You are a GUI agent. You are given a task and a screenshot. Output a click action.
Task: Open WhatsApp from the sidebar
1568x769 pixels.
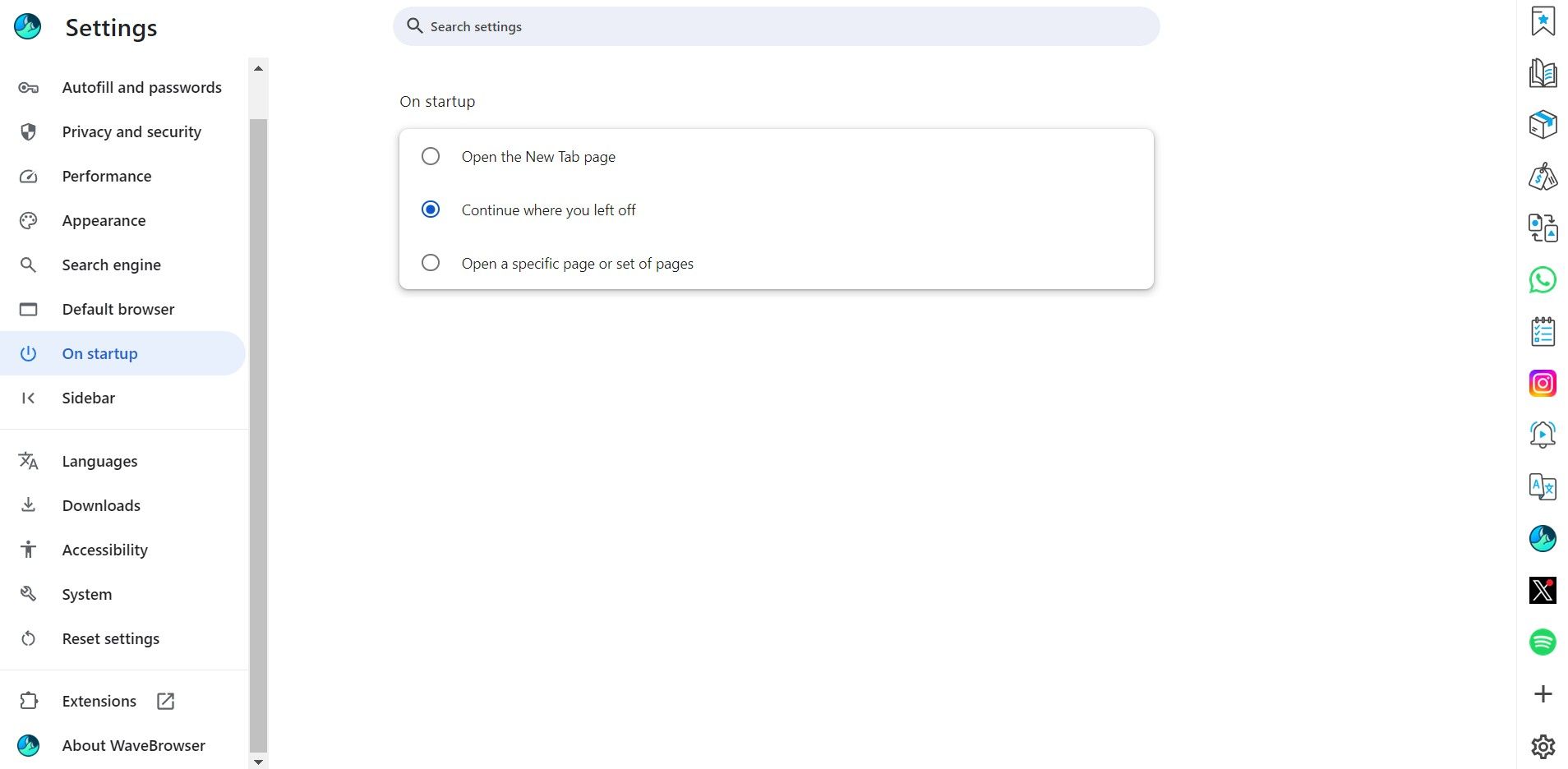pyautogui.click(x=1543, y=280)
